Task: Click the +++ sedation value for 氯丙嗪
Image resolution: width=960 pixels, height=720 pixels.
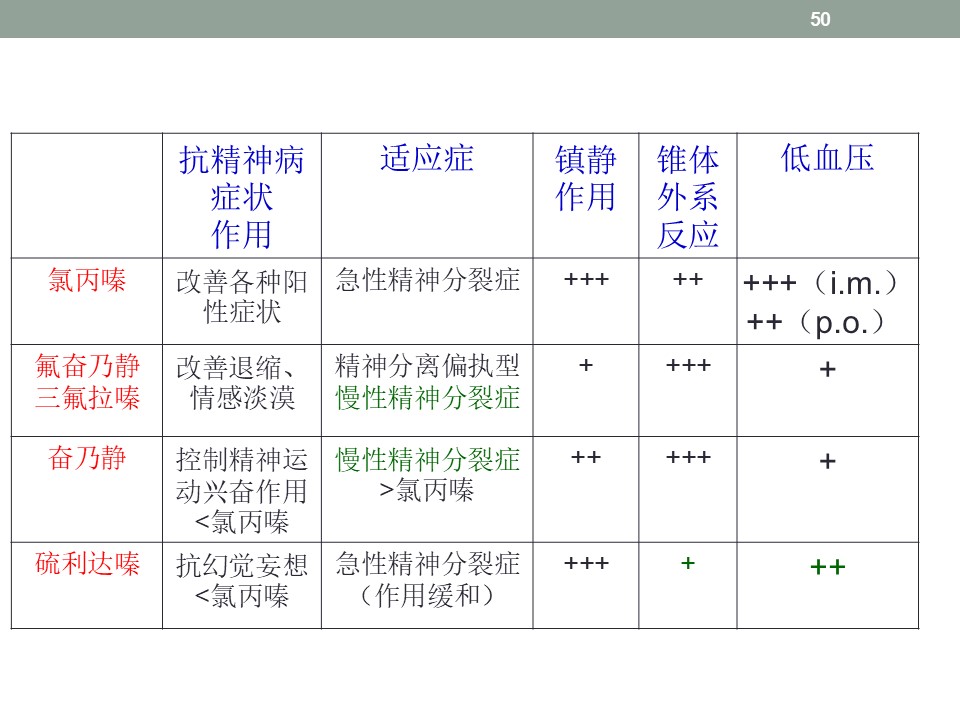Action: click(x=586, y=279)
